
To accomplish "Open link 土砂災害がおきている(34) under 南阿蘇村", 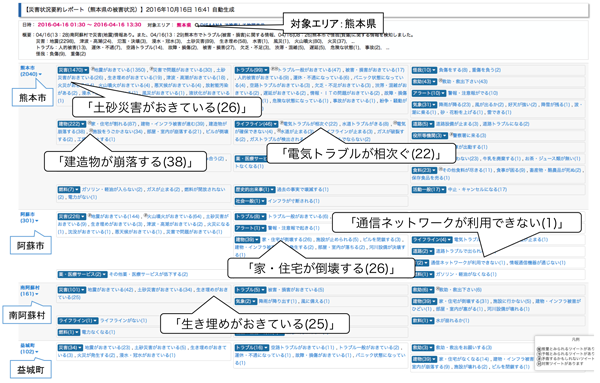I will [165, 290].
